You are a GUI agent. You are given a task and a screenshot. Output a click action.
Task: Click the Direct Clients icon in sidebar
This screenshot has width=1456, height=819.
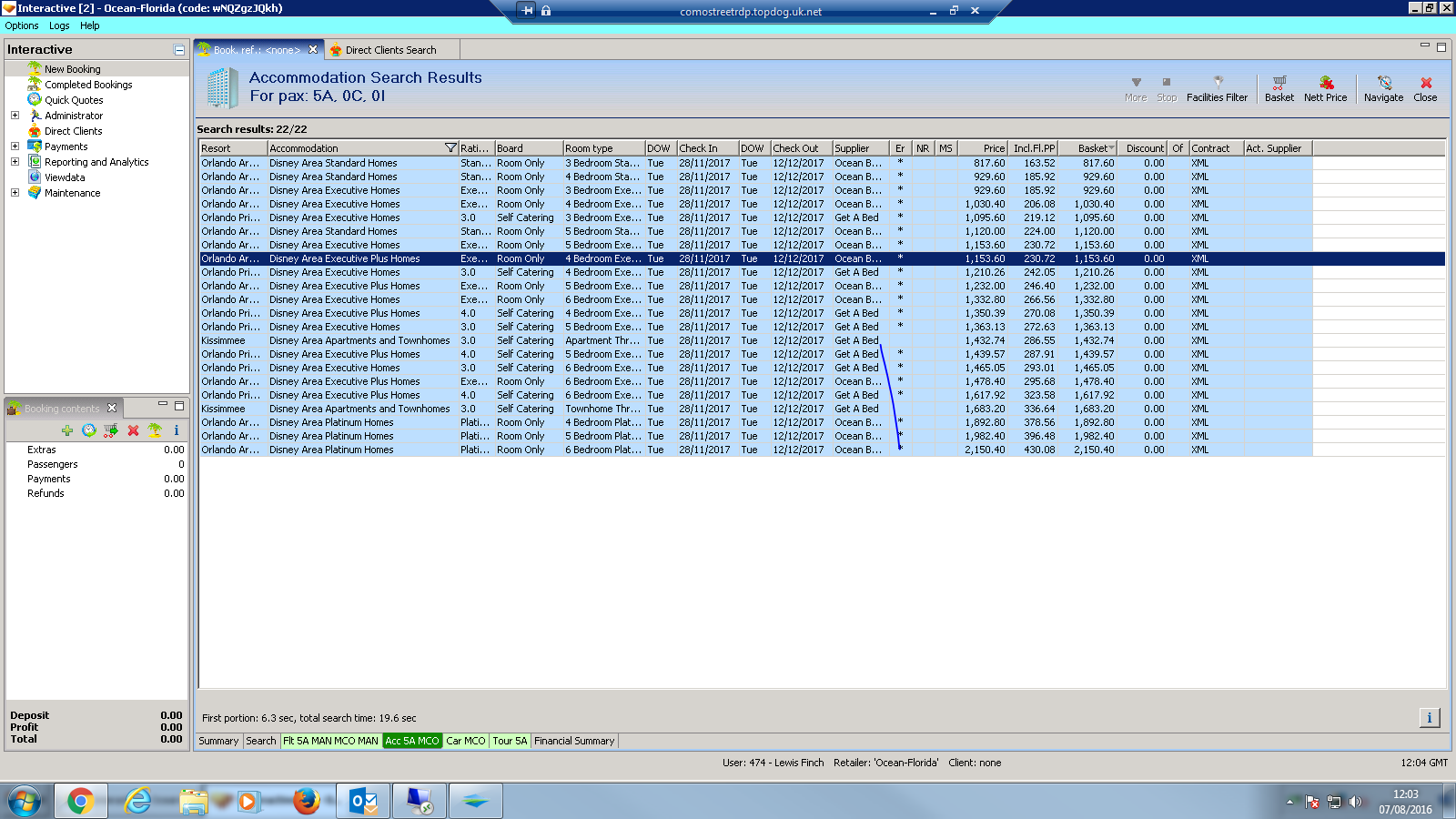click(35, 131)
